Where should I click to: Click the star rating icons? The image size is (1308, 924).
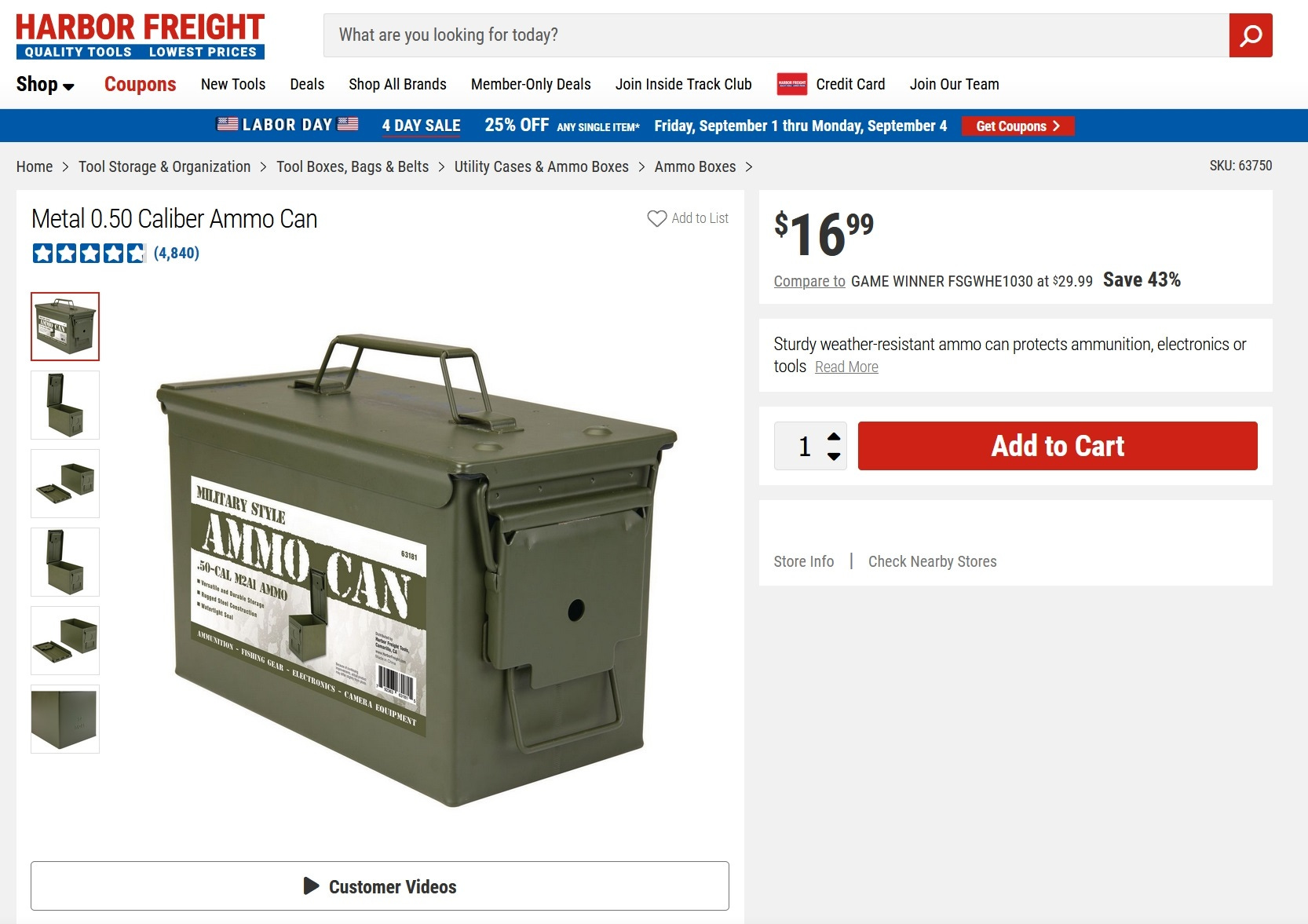89,253
